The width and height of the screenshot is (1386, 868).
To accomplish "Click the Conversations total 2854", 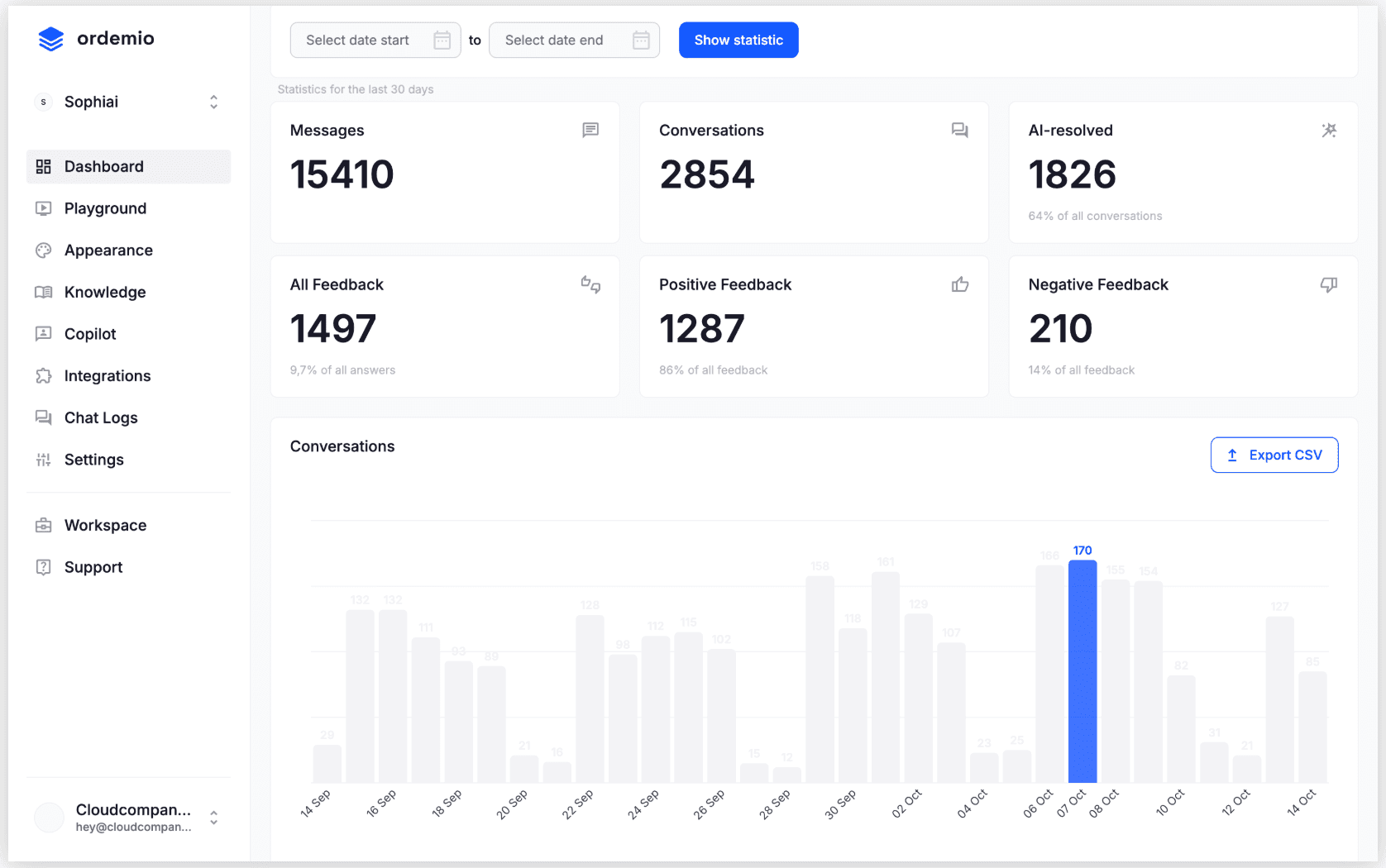I will pos(707,174).
